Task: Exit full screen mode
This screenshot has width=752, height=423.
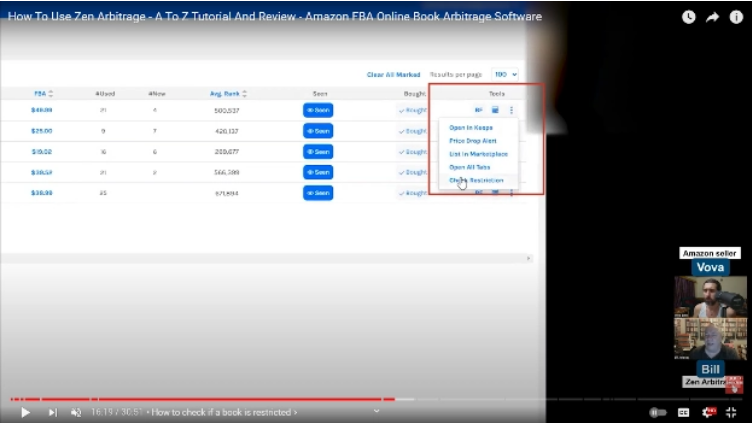Action: click(x=731, y=412)
